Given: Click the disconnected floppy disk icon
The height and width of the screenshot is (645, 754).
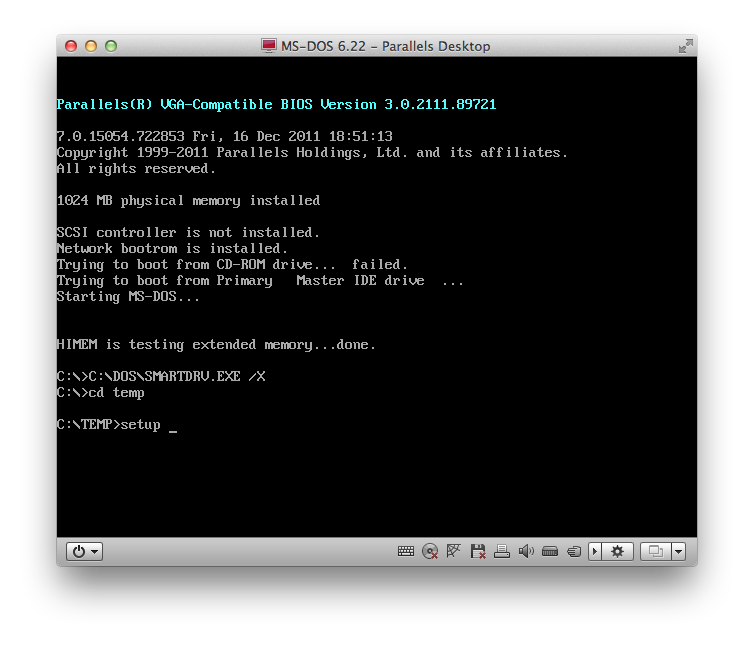Looking at the screenshot, I should (x=478, y=551).
